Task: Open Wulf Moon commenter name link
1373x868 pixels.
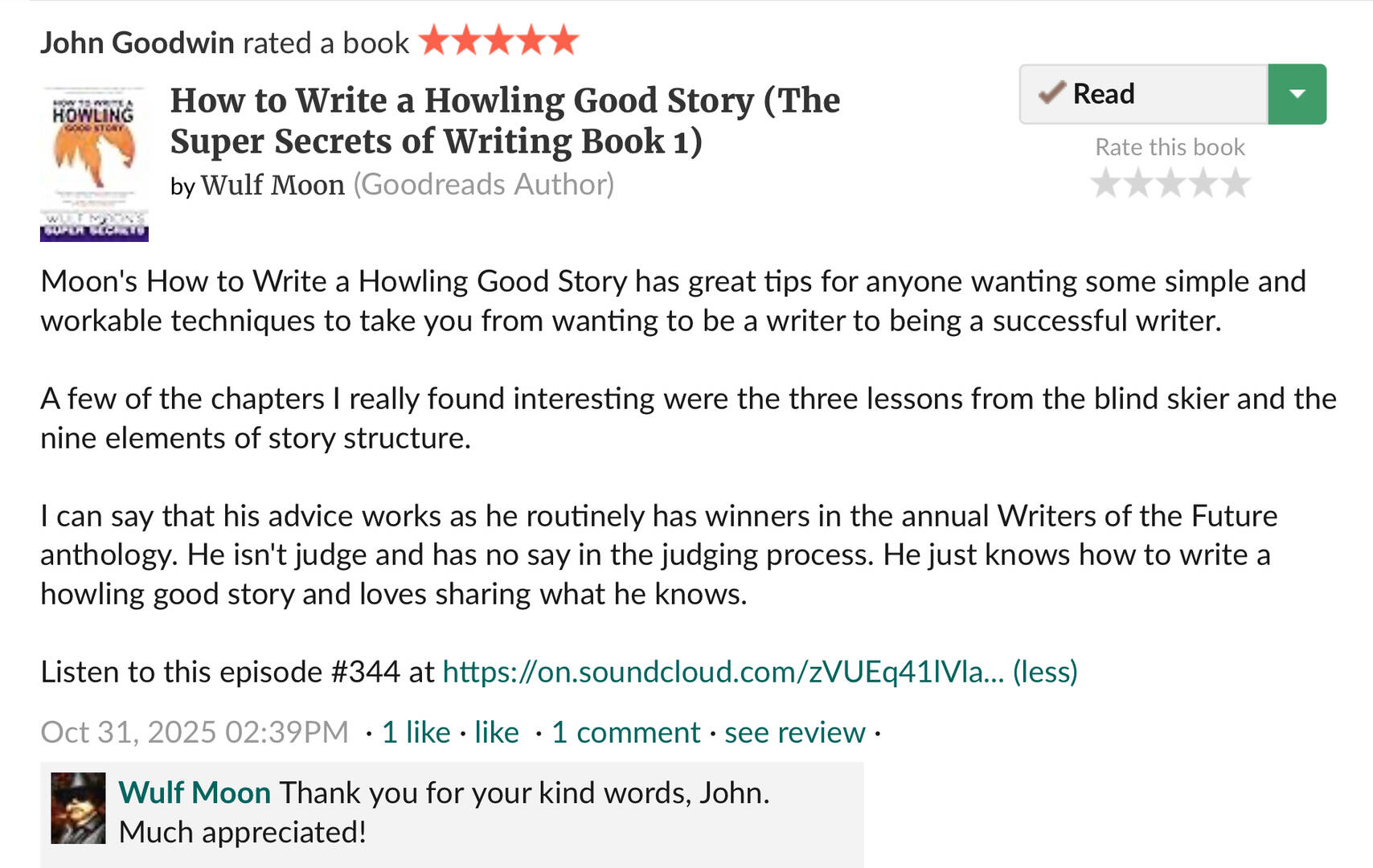Action: tap(195, 793)
